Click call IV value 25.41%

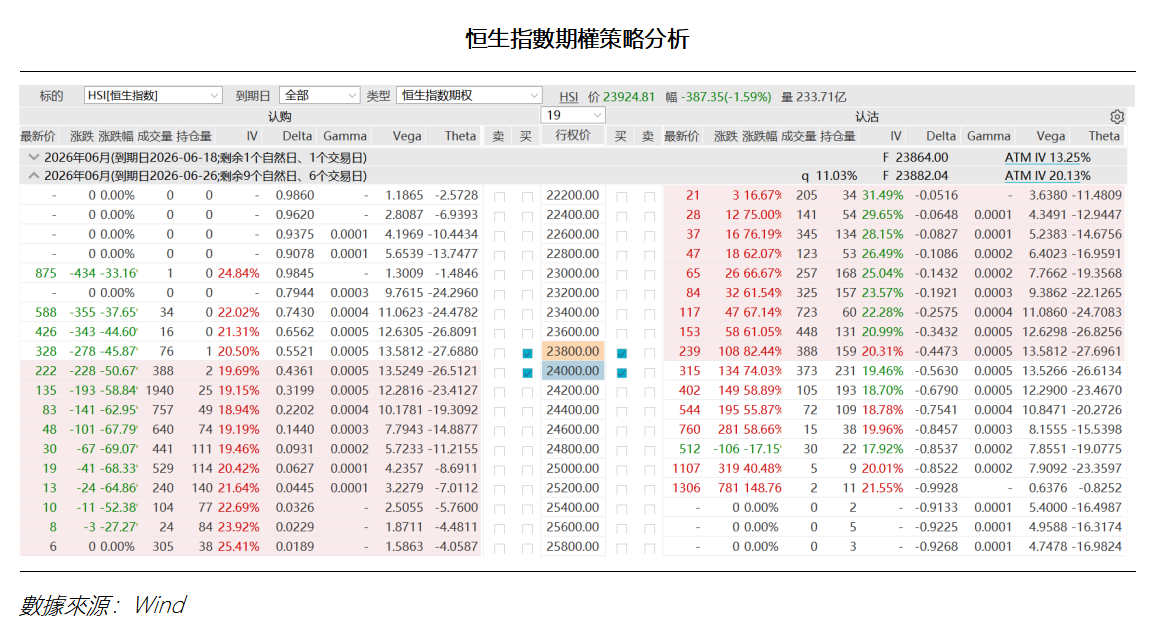pos(238,547)
